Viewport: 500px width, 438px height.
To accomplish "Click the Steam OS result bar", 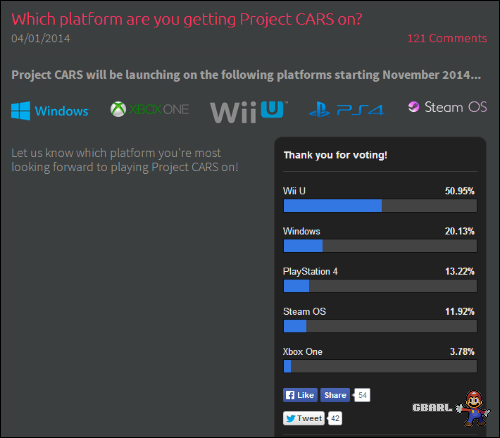I will coord(380,326).
